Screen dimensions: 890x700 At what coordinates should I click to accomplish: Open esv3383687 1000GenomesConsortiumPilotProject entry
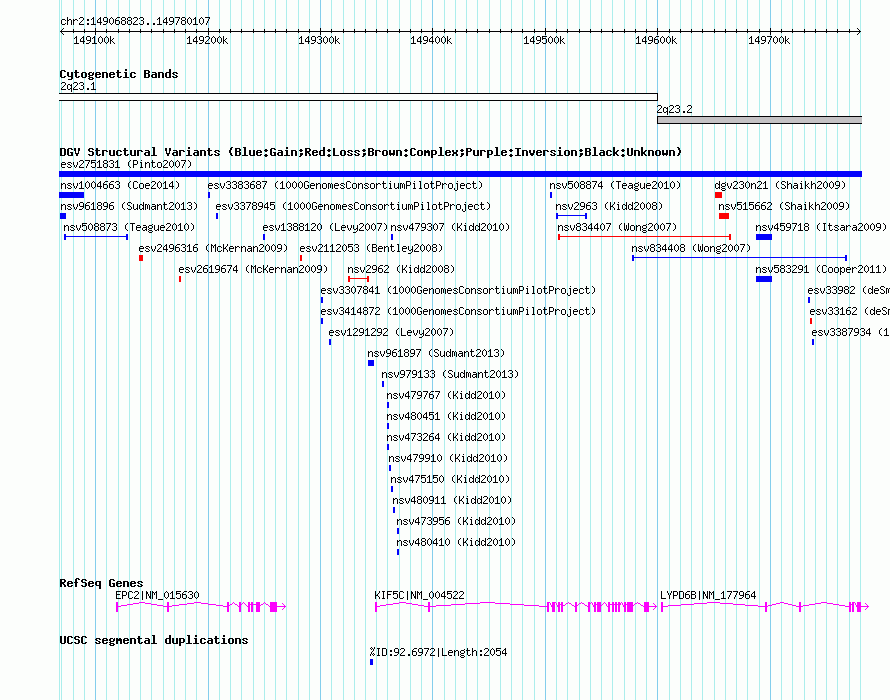[345, 185]
